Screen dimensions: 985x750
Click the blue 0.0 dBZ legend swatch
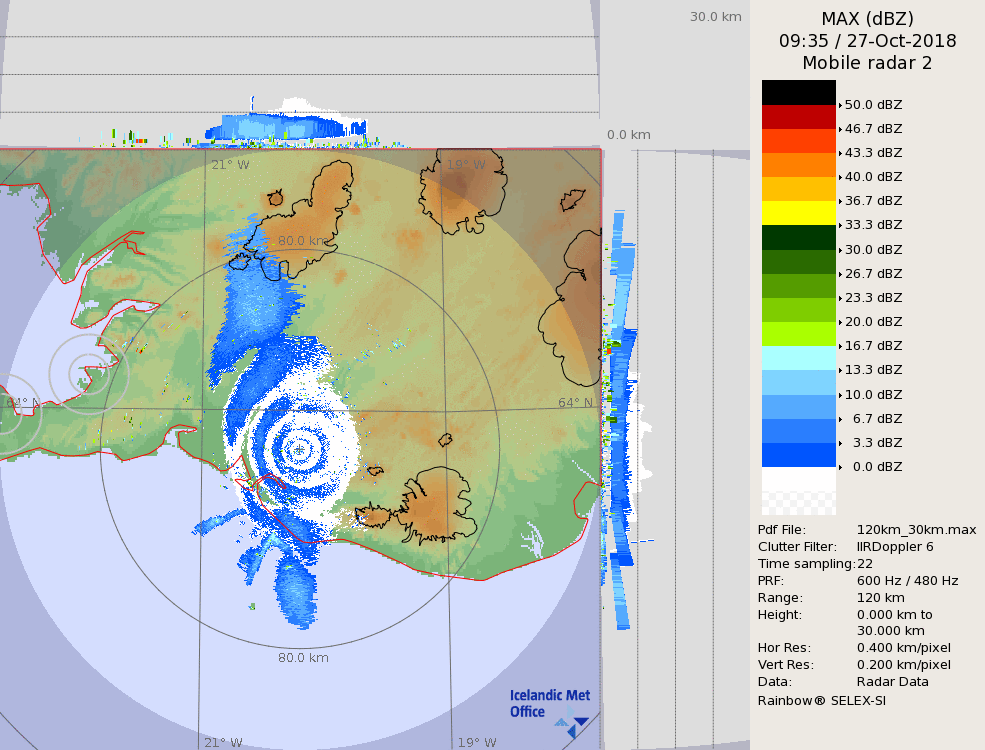(x=798, y=455)
